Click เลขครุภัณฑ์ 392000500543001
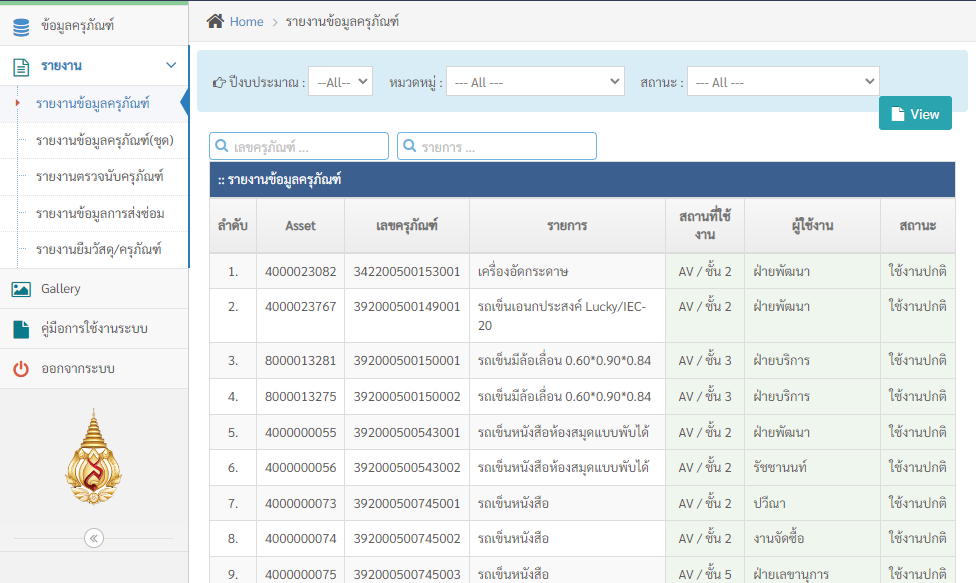976x583 pixels. [x=407, y=432]
